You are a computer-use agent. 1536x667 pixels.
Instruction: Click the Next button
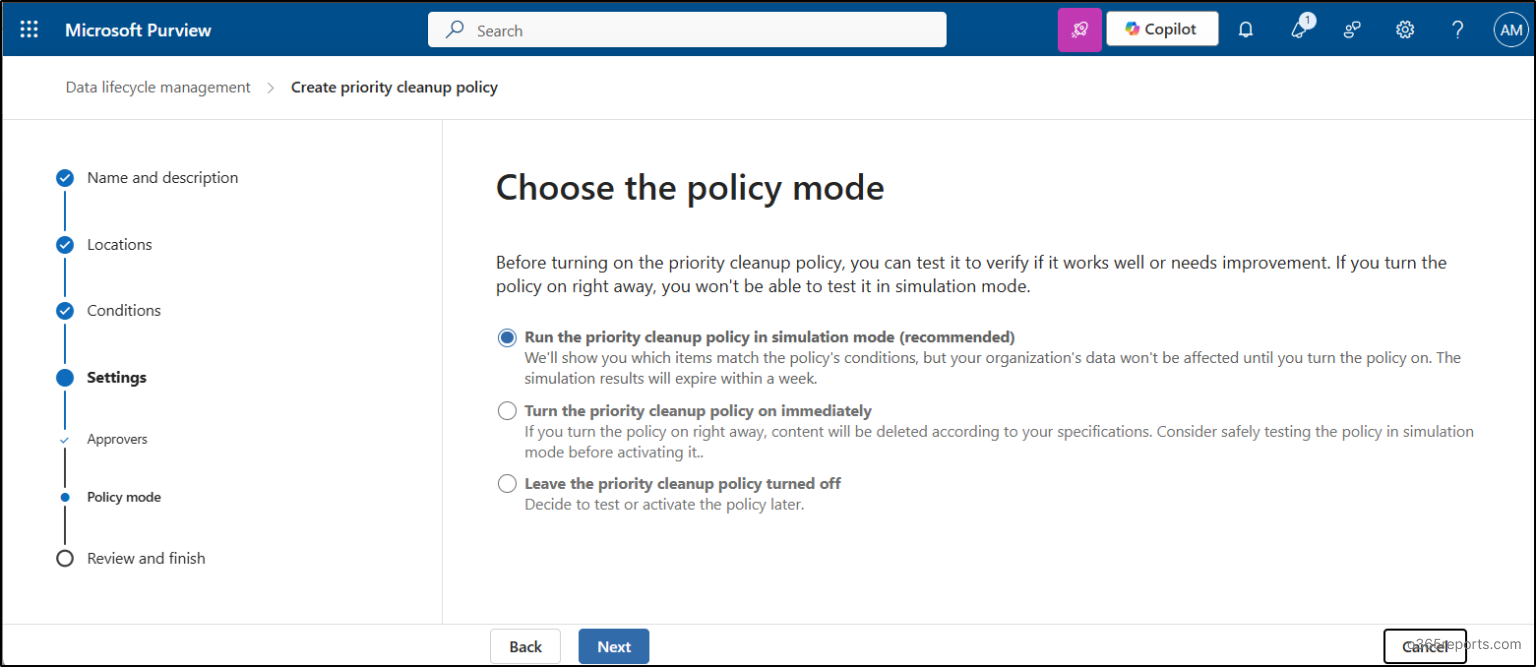pyautogui.click(x=614, y=647)
